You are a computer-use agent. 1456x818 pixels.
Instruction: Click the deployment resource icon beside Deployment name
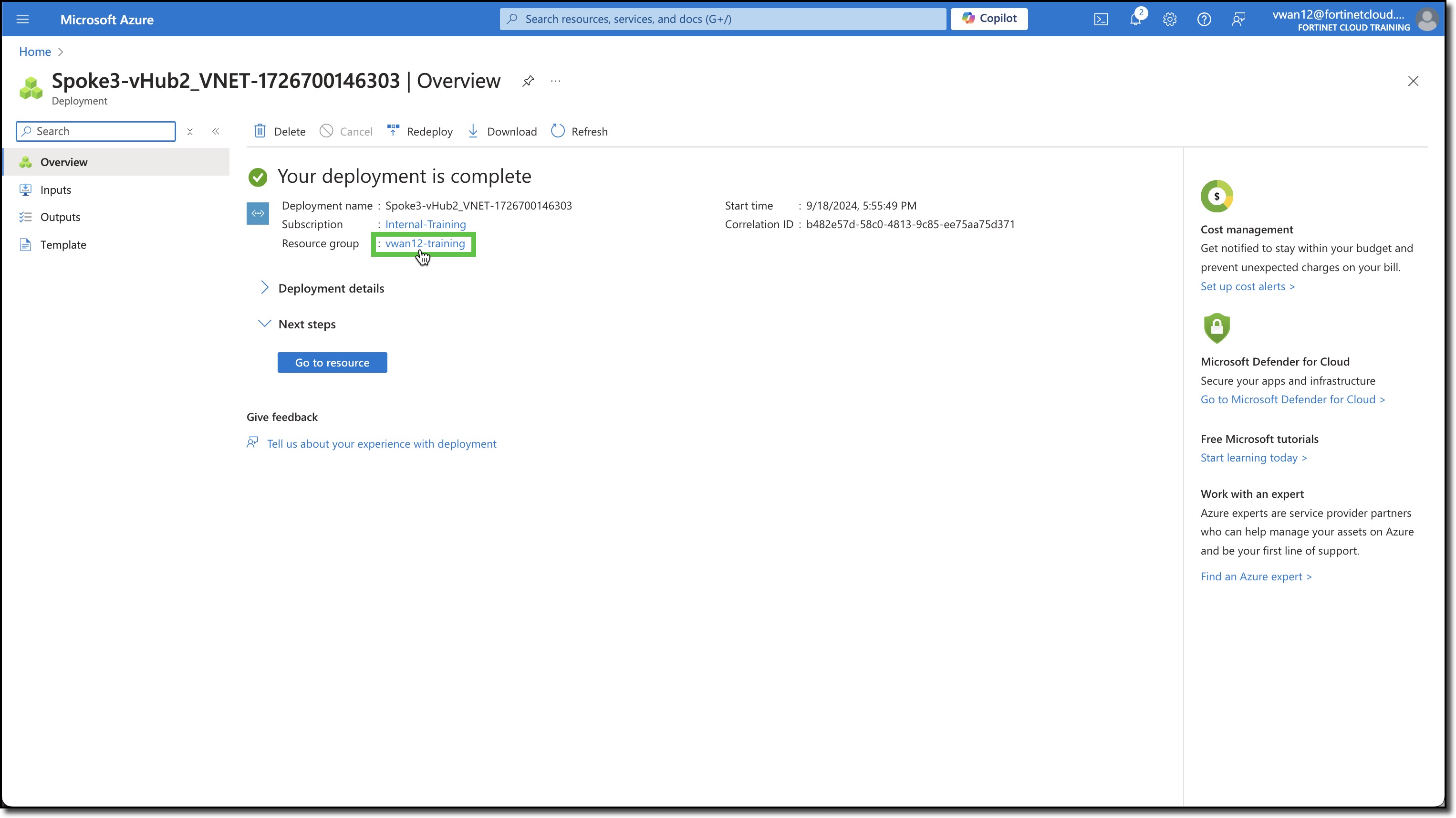258,213
